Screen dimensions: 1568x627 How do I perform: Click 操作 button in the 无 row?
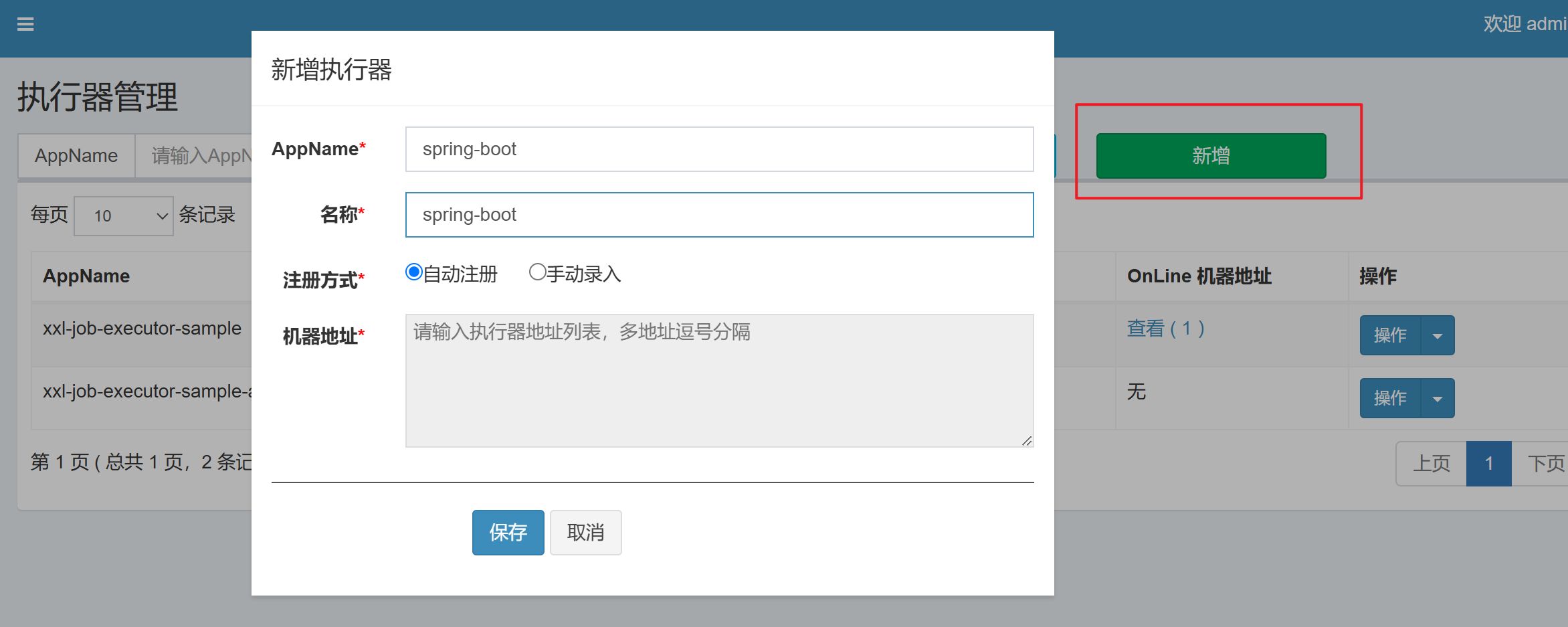[x=1390, y=398]
